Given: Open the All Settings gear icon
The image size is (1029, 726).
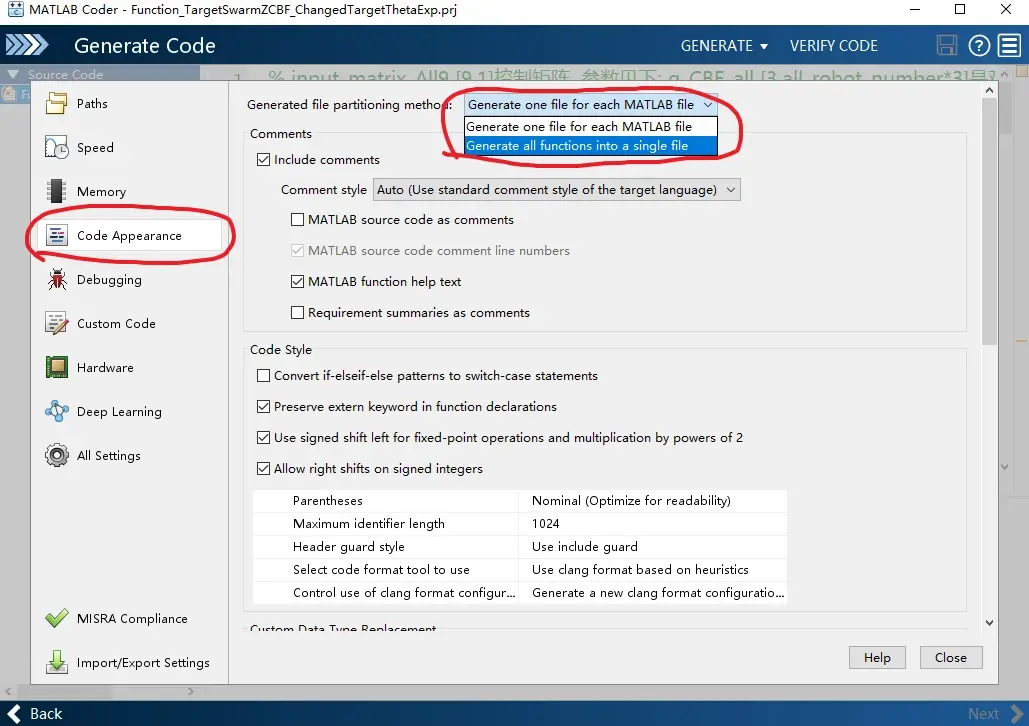Looking at the screenshot, I should [56, 456].
